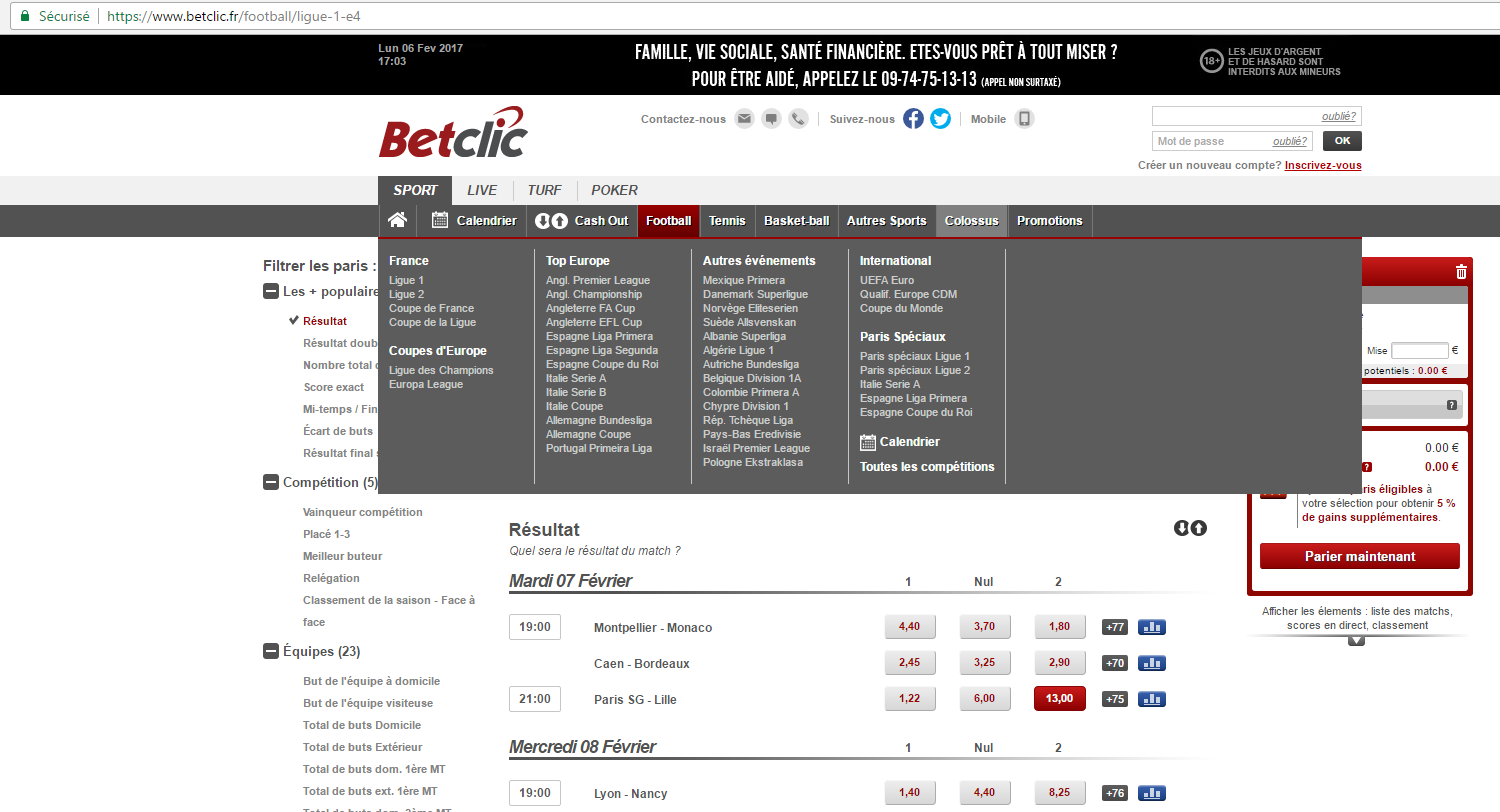The width and height of the screenshot is (1500, 812).
Task: Select the Relégation filter
Action: [331, 578]
